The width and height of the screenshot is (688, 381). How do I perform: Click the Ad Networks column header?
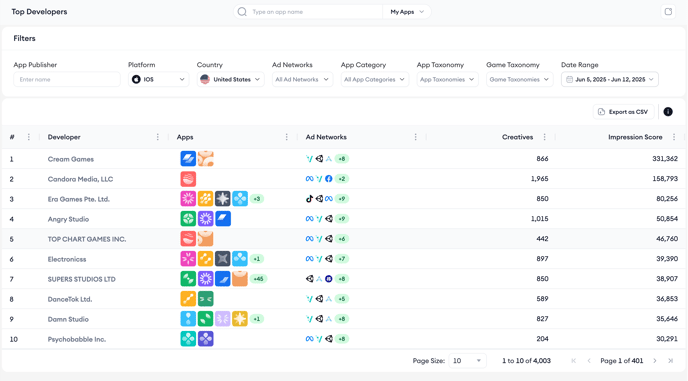click(326, 137)
